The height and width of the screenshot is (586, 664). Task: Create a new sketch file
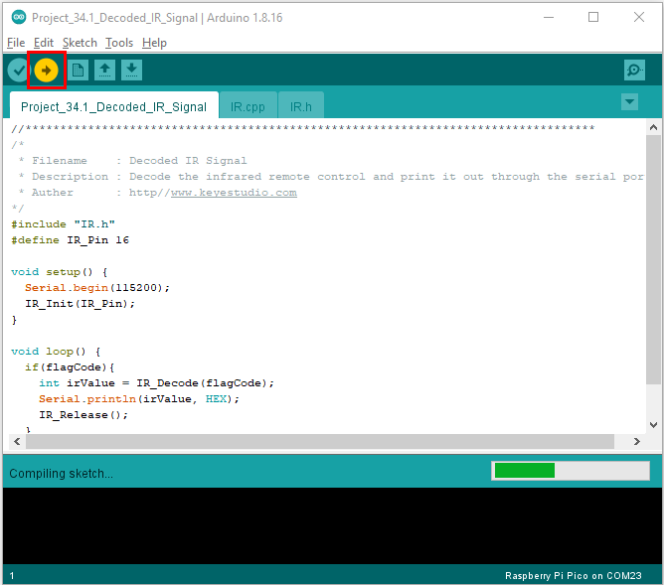77,70
